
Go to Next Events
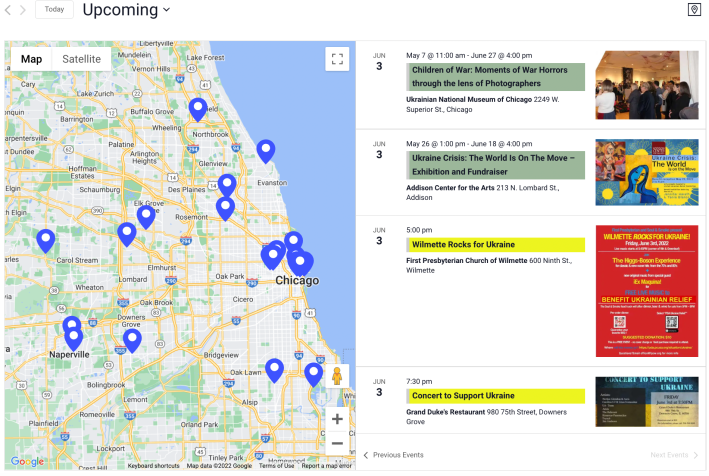tap(674, 455)
